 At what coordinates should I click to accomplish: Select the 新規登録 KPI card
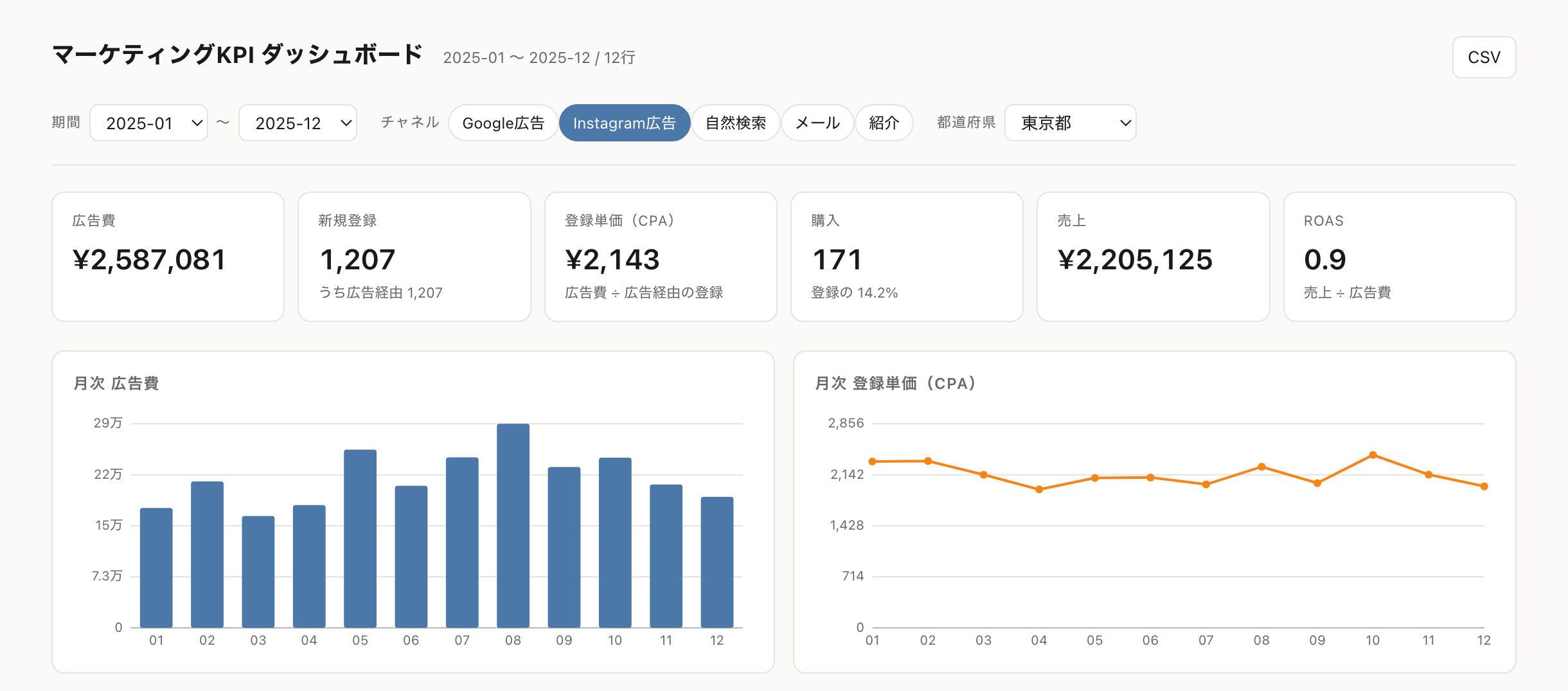(x=414, y=256)
